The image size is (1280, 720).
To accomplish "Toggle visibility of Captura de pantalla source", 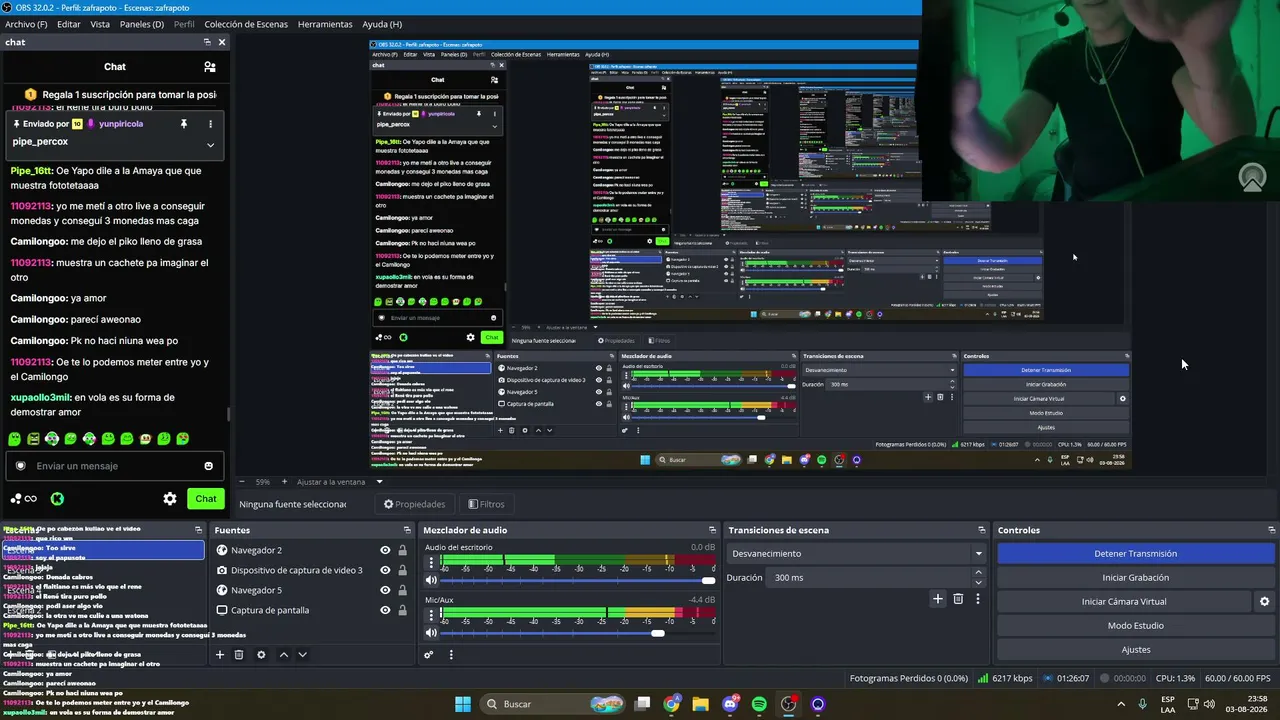I will (x=385, y=610).
